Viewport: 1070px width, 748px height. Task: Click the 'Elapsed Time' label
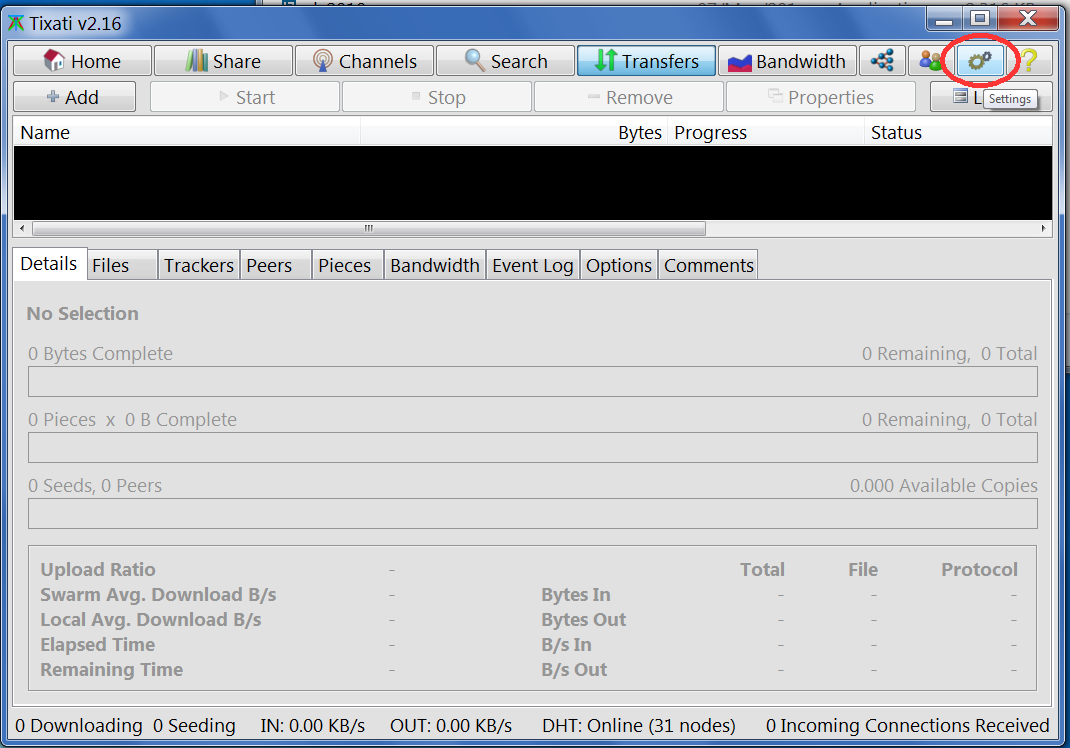pyautogui.click(x=98, y=644)
